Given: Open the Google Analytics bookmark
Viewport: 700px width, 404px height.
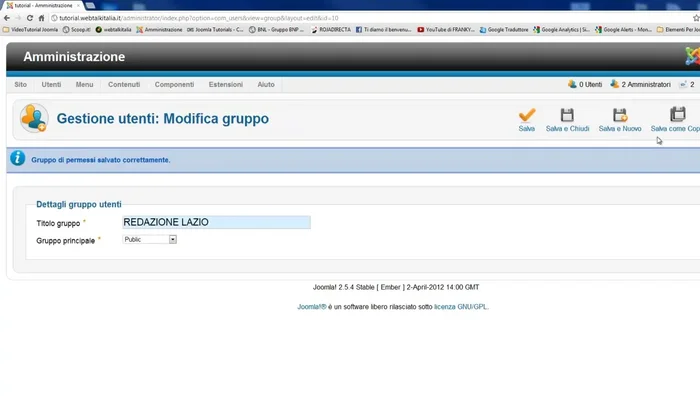Looking at the screenshot, I should point(562,29).
